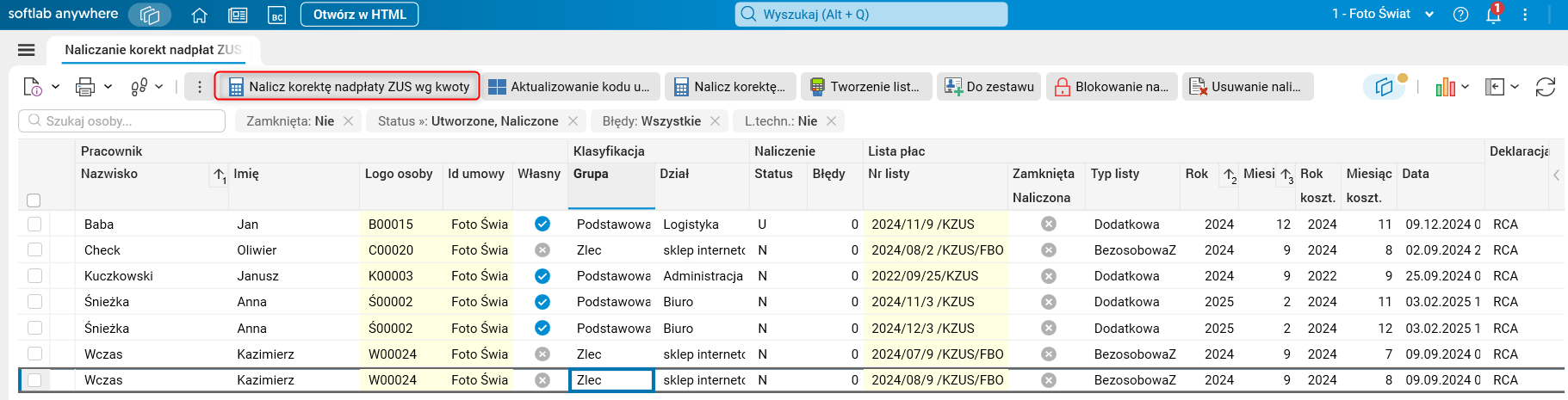Click the Szukaj osoby search field
This screenshot has height=400, width=1568.
coord(122,121)
